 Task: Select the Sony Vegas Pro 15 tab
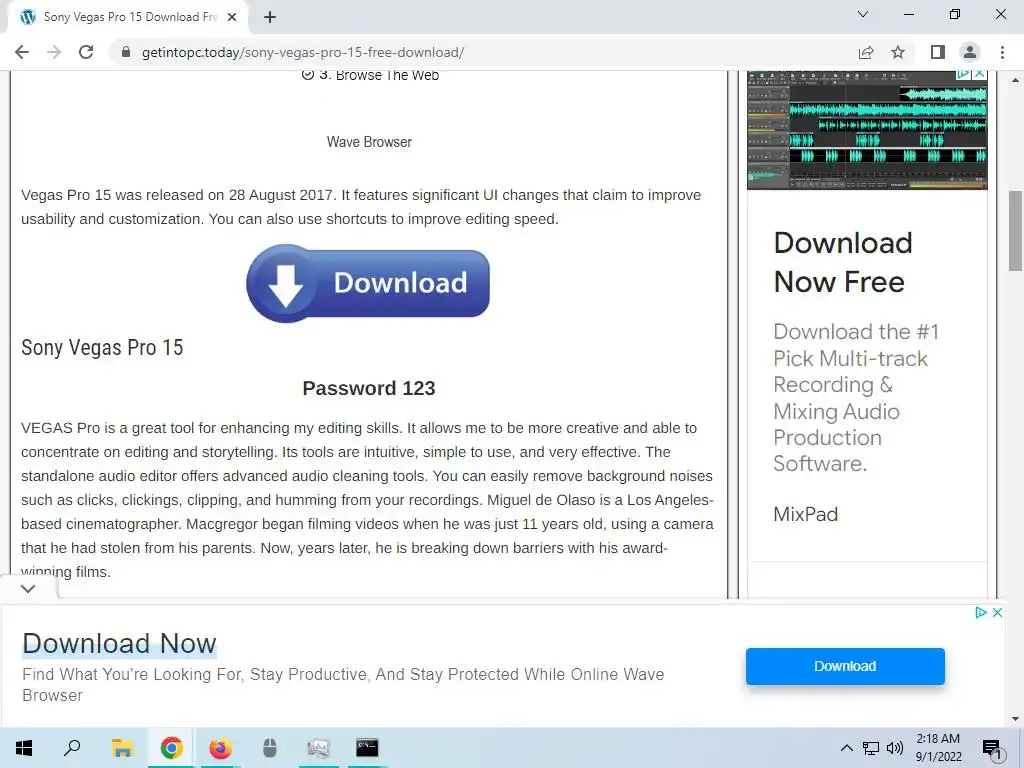(128, 17)
